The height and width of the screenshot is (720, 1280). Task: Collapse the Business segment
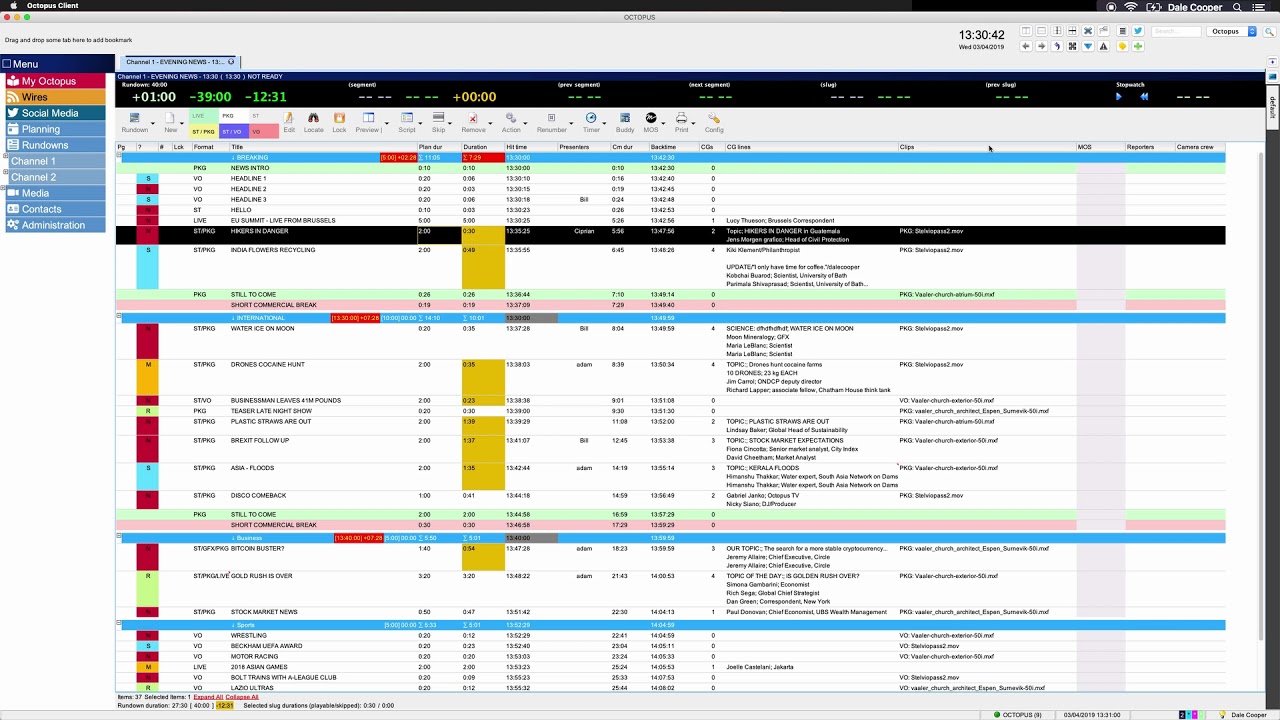(120, 537)
